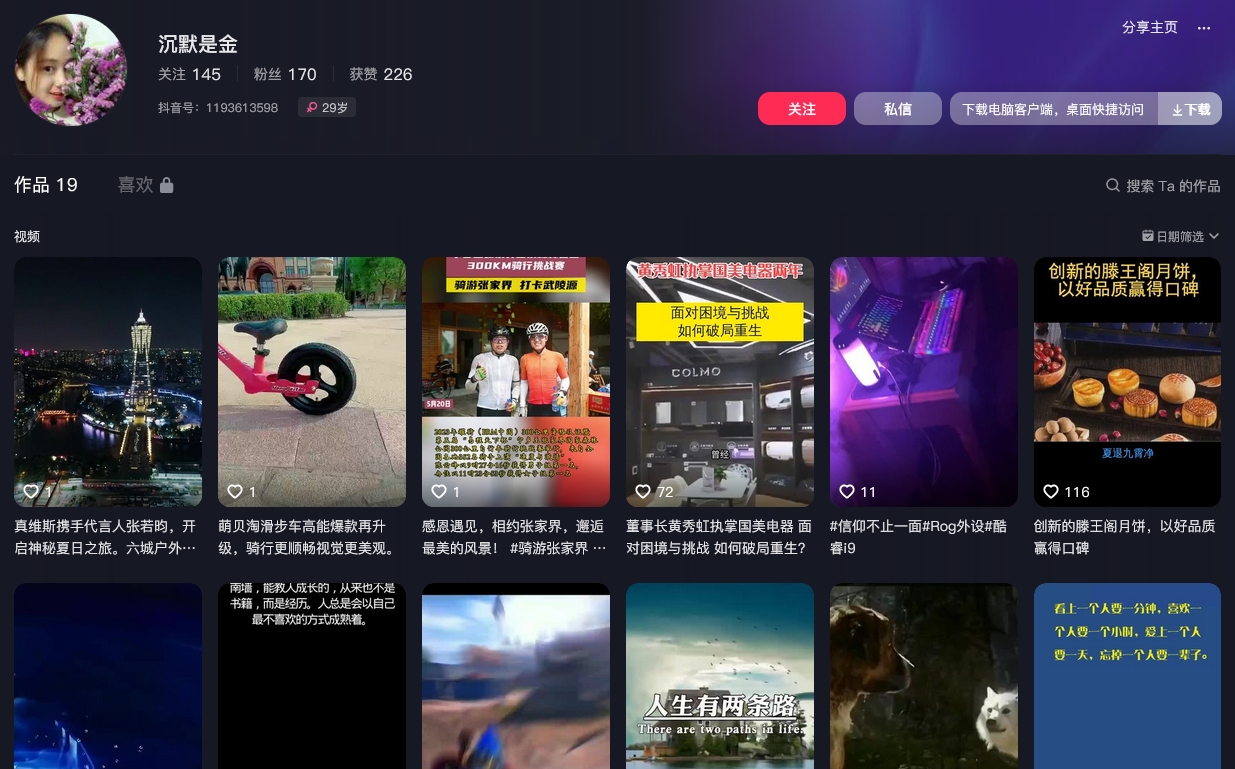Click the title 萌贝淘滑步车高能爆款再升级
The width and height of the screenshot is (1235, 769).
point(309,537)
